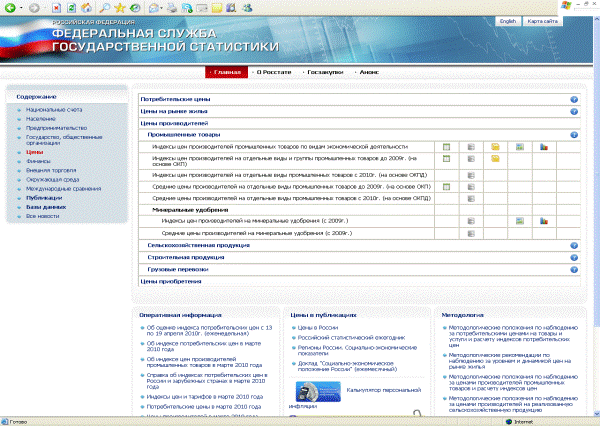This screenshot has width=600, height=426.
Task: Open the Mail icon dropdown arrow
Action: (x=161, y=8)
